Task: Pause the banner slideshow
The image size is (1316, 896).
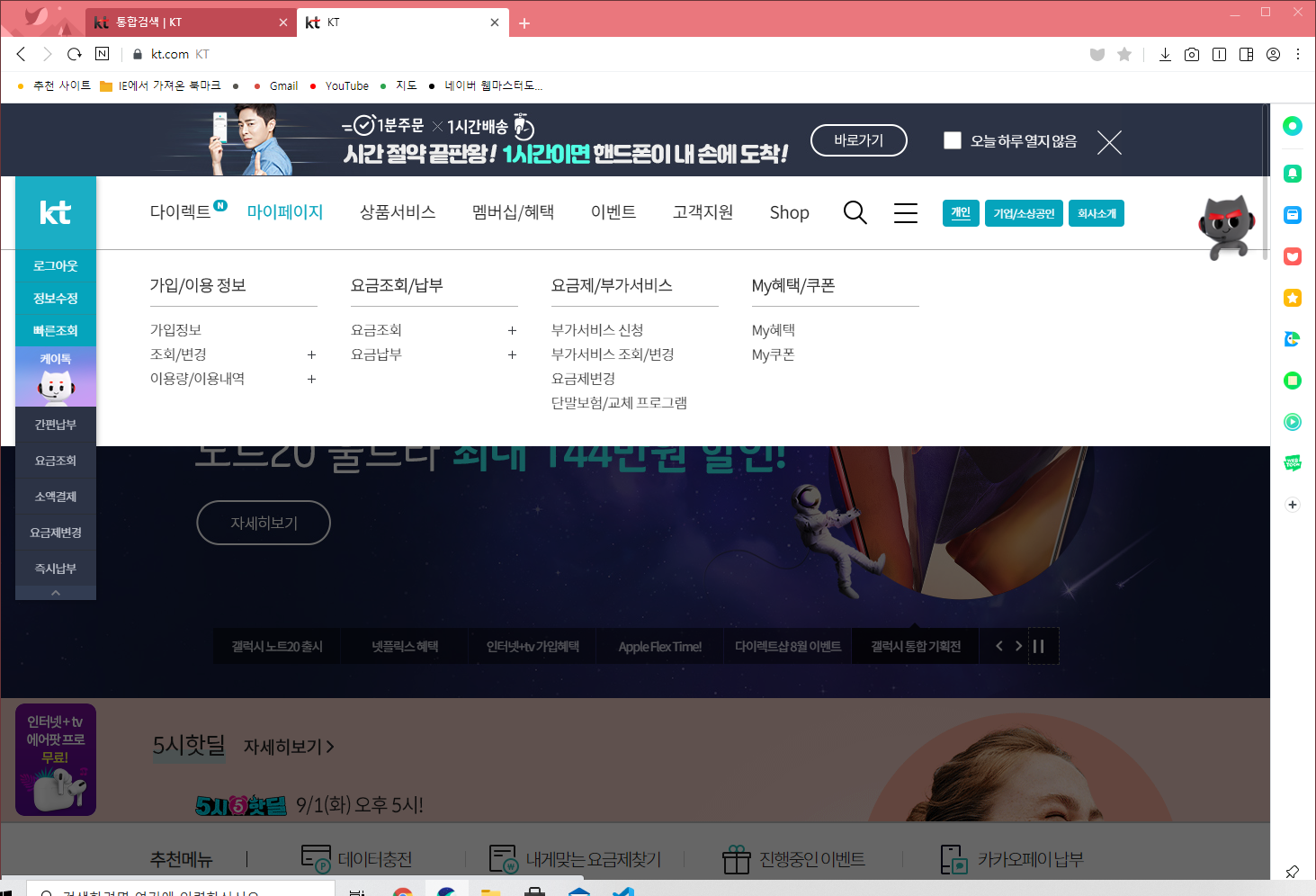Action: 1039,646
